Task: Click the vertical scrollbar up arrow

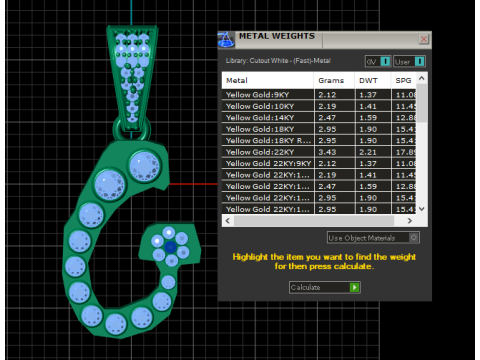Action: click(422, 78)
